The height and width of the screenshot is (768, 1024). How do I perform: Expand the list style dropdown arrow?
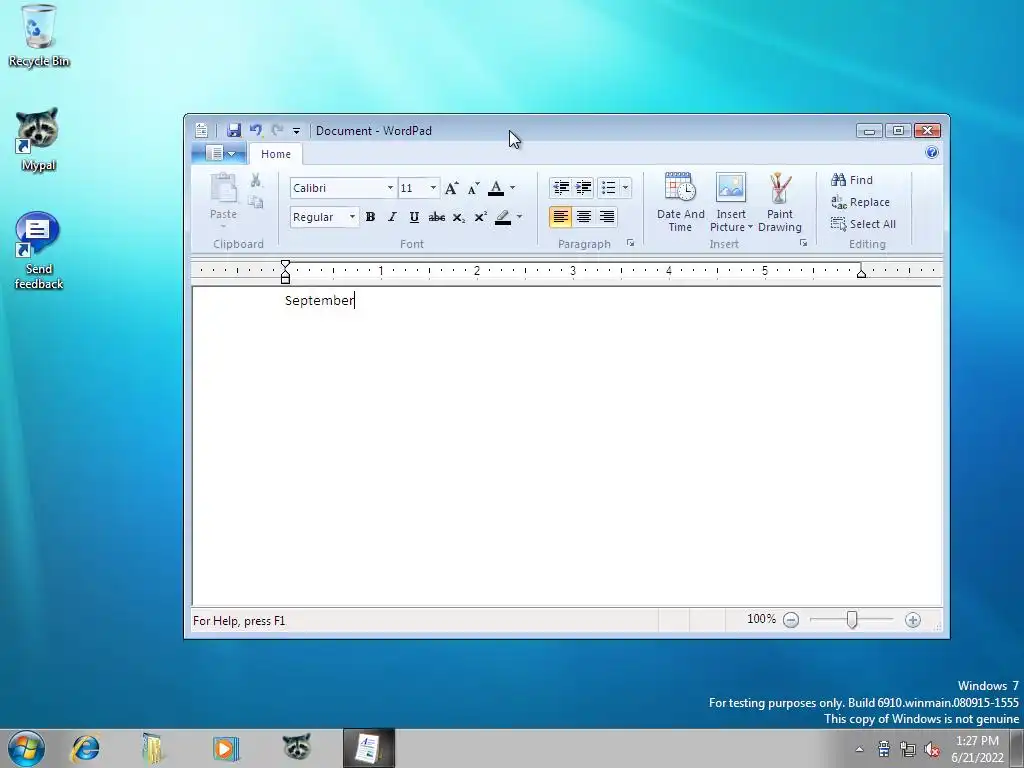coord(626,188)
